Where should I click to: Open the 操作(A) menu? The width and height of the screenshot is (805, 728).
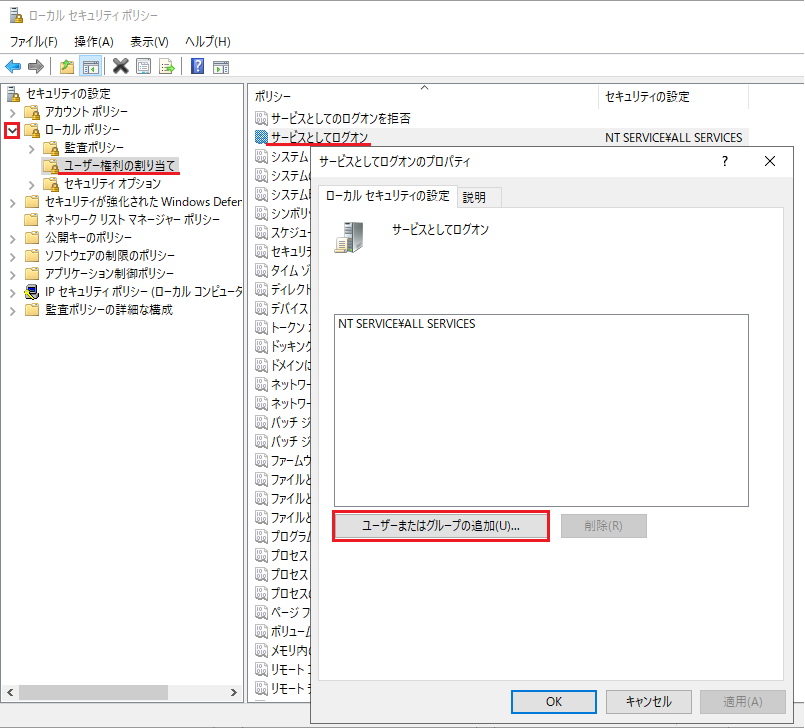[x=93, y=42]
